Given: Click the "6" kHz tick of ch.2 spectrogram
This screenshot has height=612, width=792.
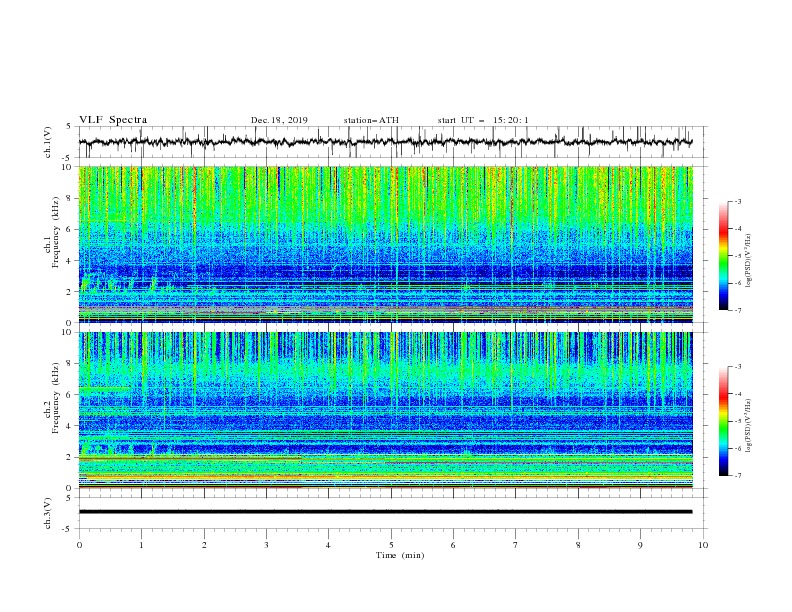Looking at the screenshot, I should tap(71, 395).
